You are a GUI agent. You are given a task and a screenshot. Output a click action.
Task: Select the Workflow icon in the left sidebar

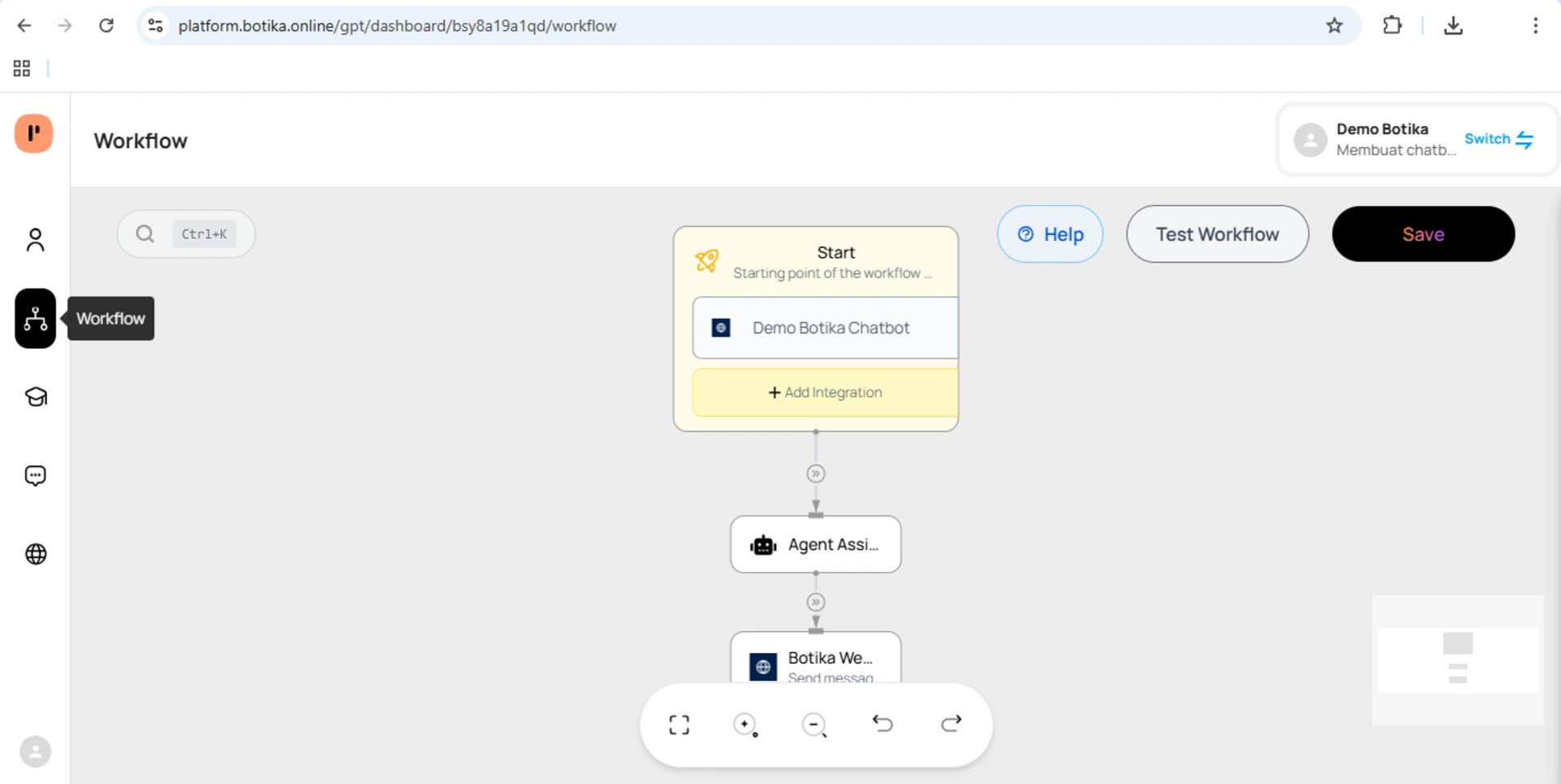click(x=34, y=318)
